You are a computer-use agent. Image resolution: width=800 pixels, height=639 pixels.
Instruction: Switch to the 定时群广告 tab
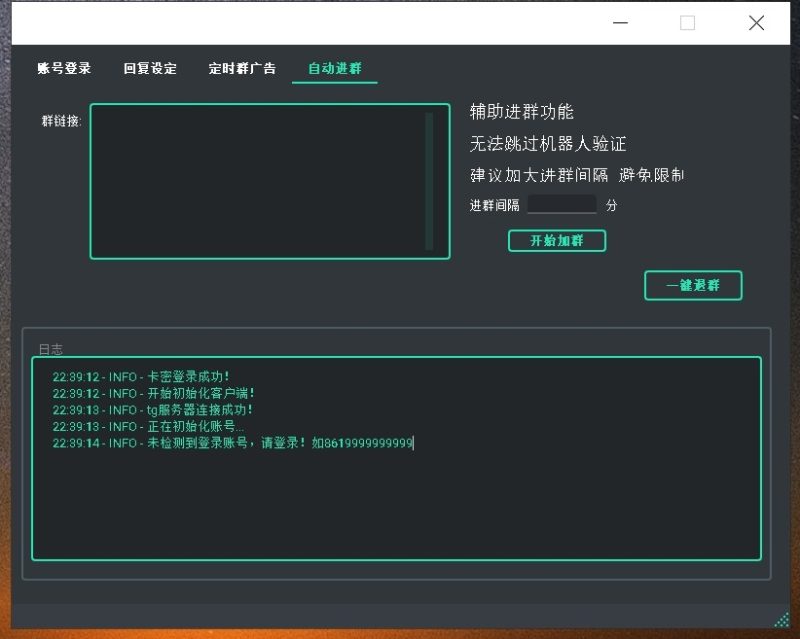coord(243,69)
